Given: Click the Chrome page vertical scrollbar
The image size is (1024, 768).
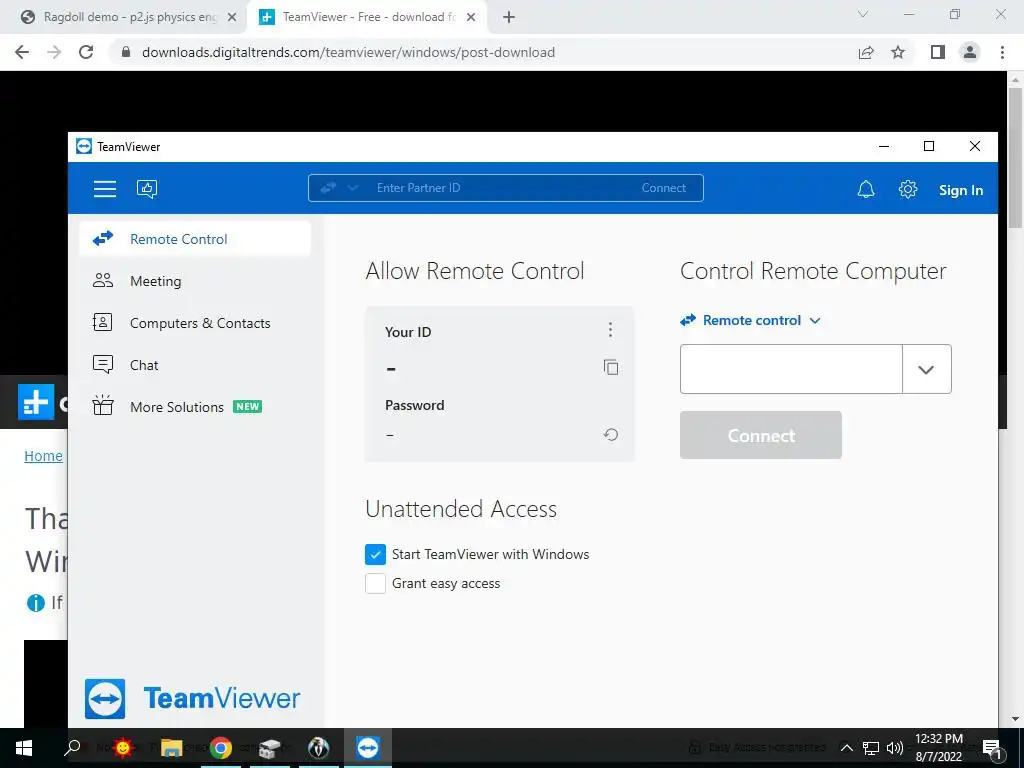Looking at the screenshot, I should [1015, 157].
